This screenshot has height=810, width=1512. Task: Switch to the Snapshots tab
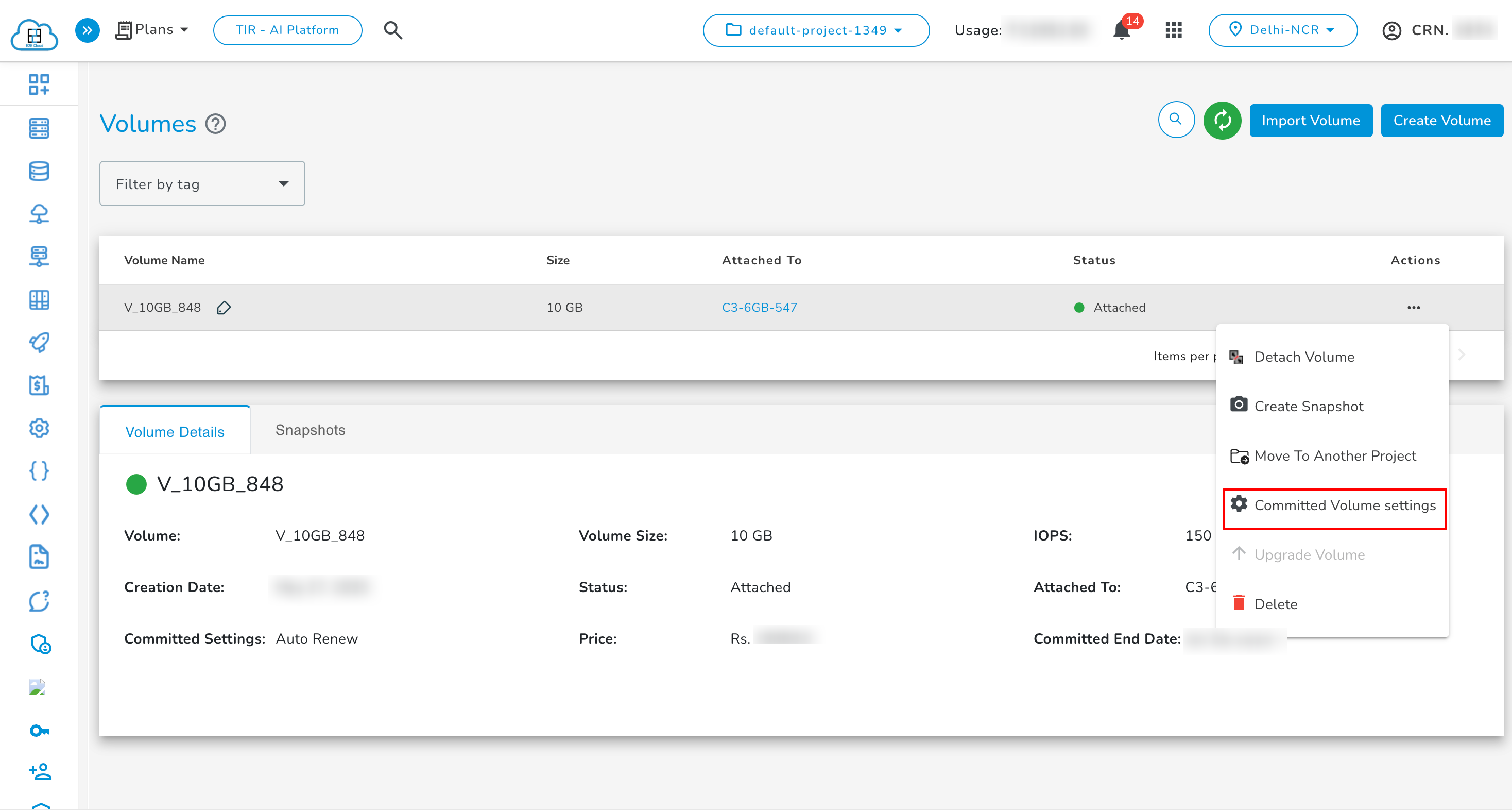click(x=310, y=430)
